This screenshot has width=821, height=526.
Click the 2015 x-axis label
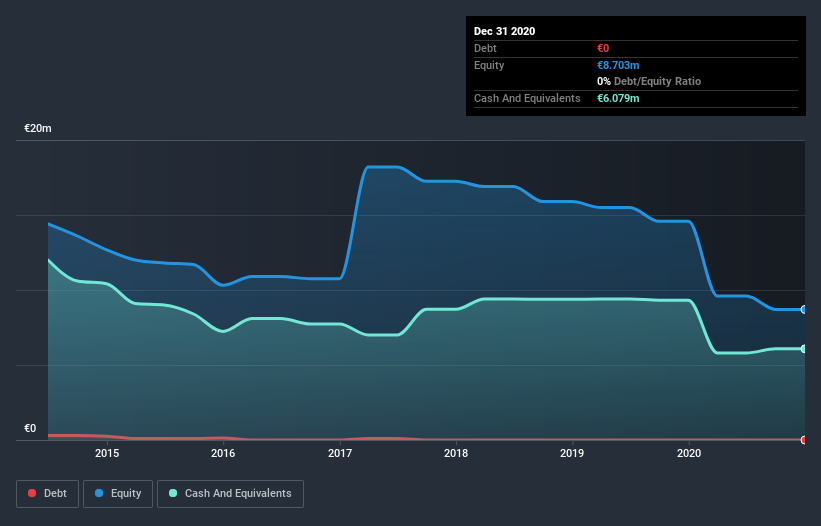(107, 453)
